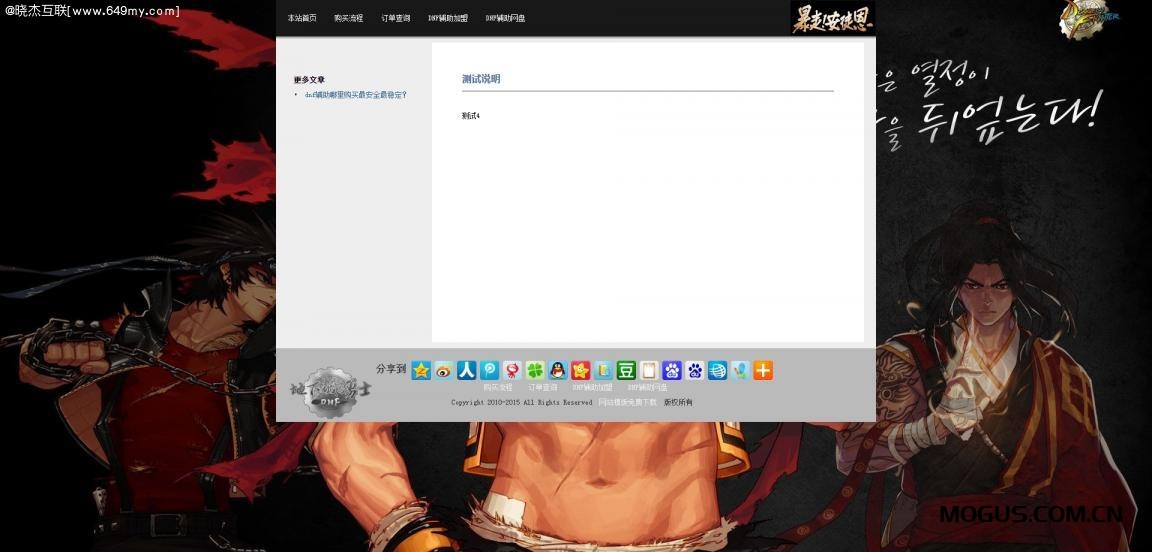This screenshot has height=552, width=1152.
Task: Open DNF辅助加盟 in the top navigation bar
Action: (x=448, y=19)
